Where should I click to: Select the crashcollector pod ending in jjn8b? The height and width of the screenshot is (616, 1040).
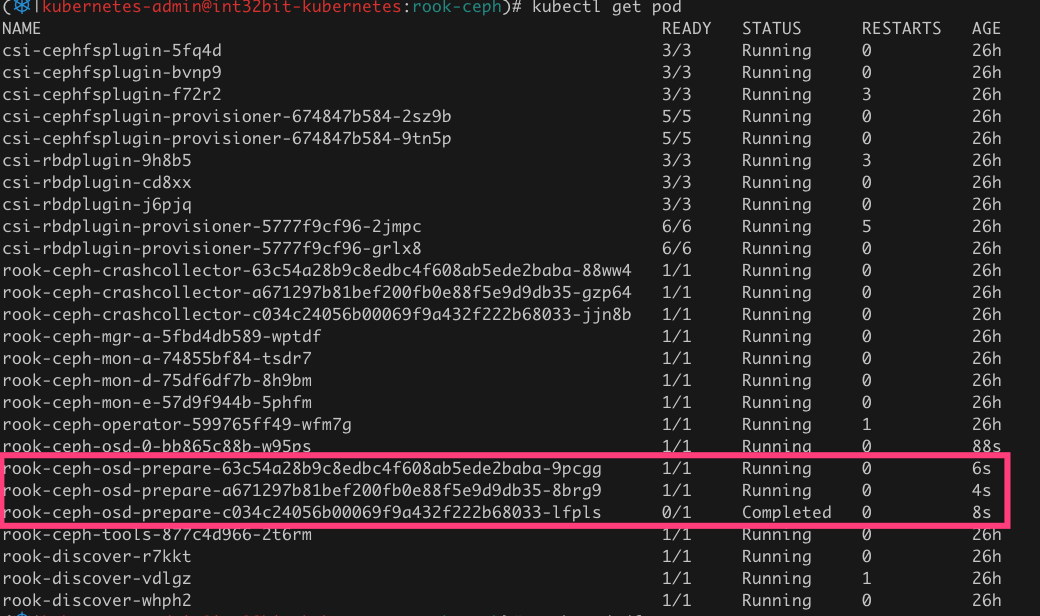(316, 314)
